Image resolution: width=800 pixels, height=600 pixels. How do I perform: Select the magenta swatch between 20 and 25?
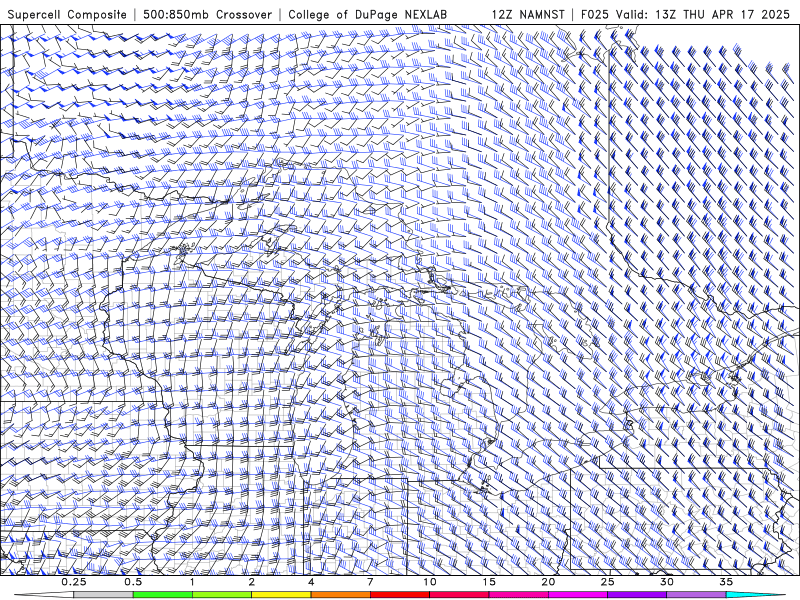click(x=578, y=595)
